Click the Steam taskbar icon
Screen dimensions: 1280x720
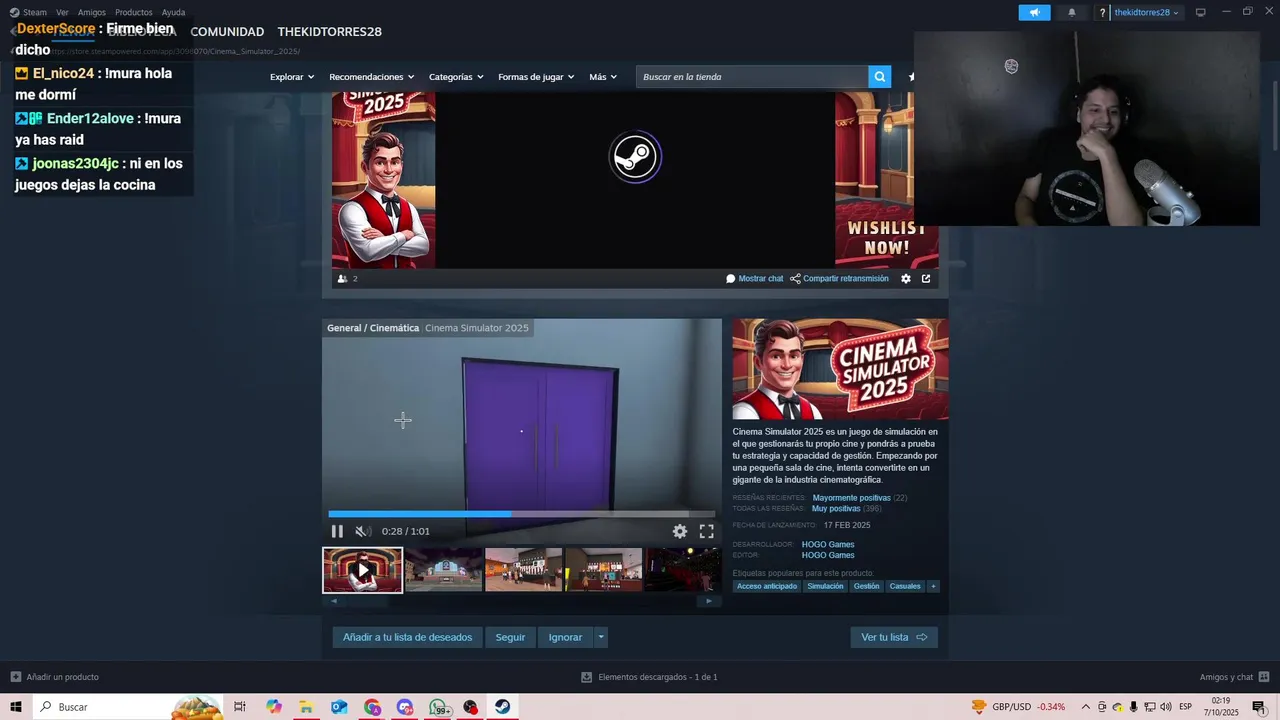(502, 707)
